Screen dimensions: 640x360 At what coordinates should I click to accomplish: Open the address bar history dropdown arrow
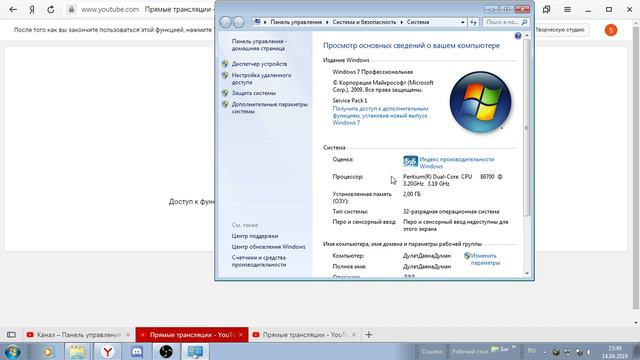click(462, 22)
